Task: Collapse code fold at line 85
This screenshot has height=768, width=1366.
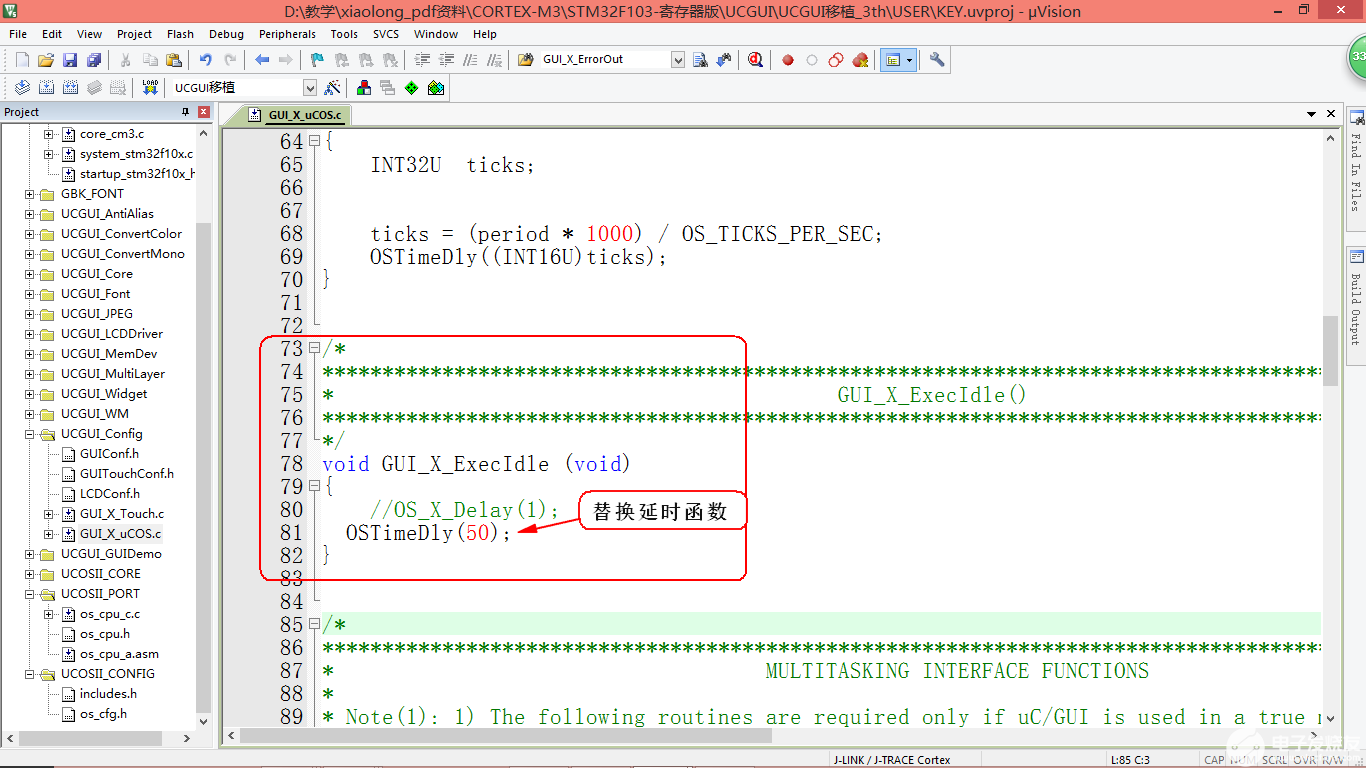Action: 314,624
